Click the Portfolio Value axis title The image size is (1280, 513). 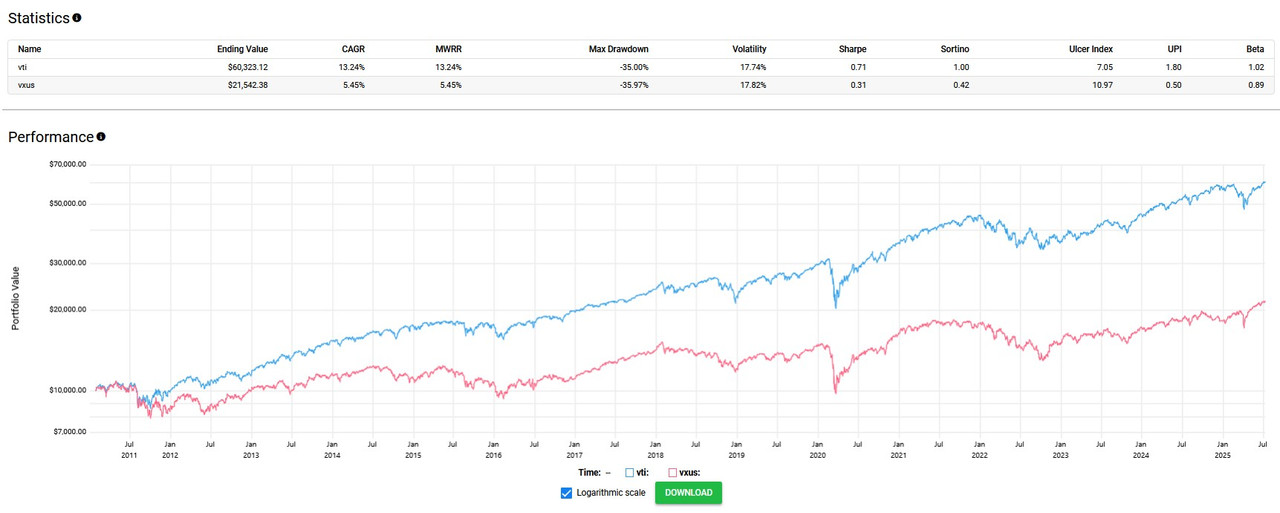(x=15, y=299)
